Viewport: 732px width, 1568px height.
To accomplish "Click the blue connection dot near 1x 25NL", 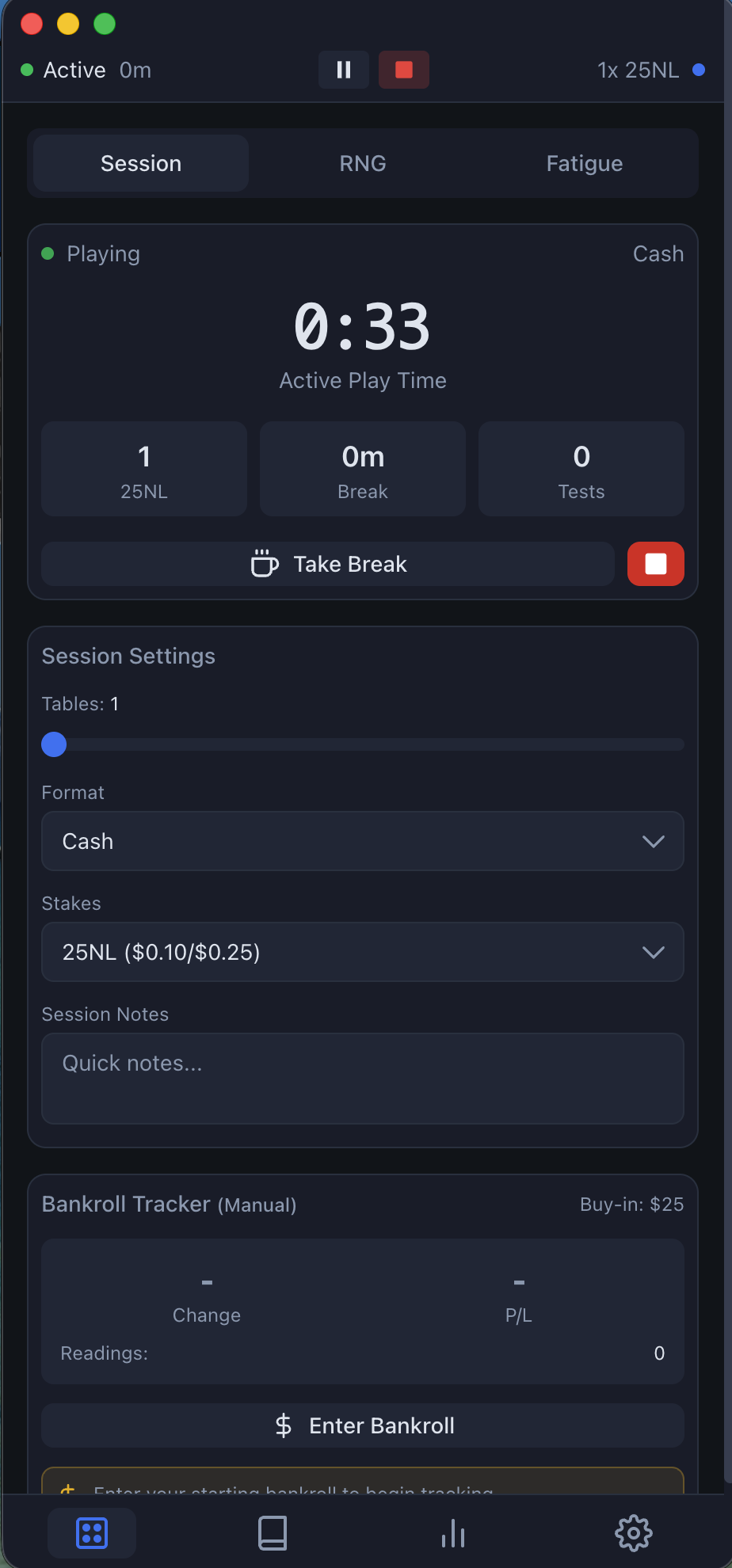I will click(x=699, y=70).
